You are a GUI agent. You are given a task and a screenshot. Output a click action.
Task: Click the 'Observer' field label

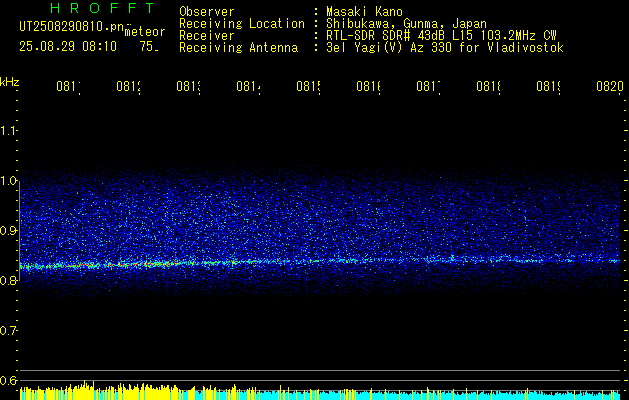click(207, 11)
